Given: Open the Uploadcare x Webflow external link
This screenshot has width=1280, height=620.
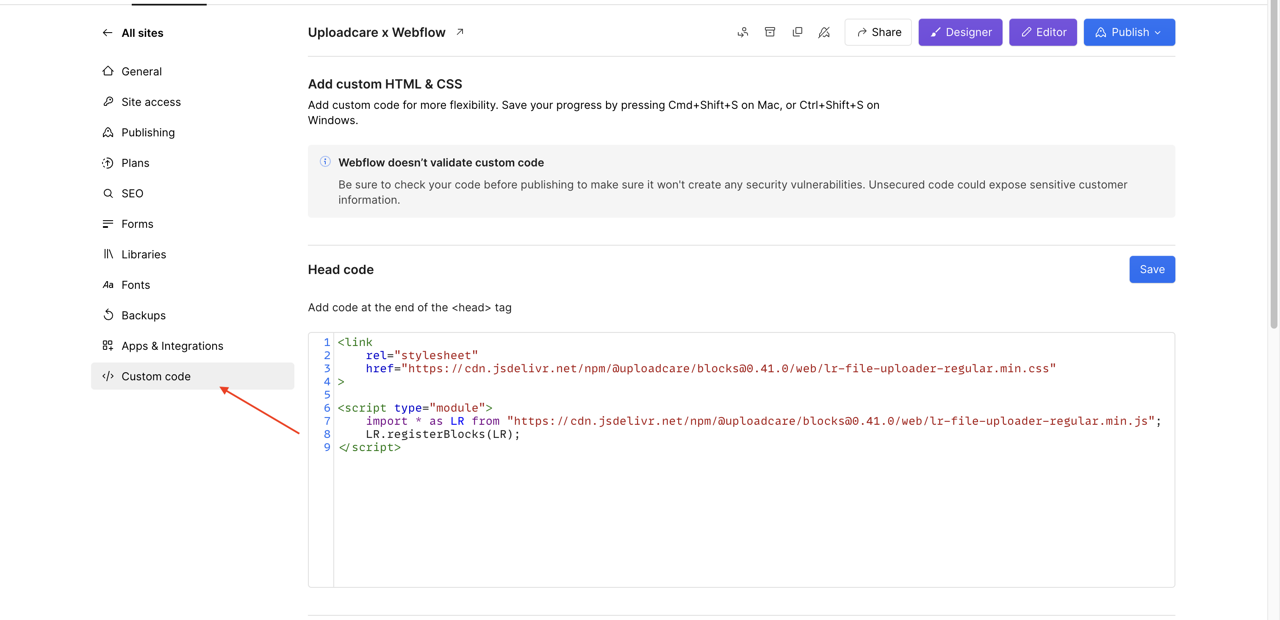Looking at the screenshot, I should tap(459, 31).
